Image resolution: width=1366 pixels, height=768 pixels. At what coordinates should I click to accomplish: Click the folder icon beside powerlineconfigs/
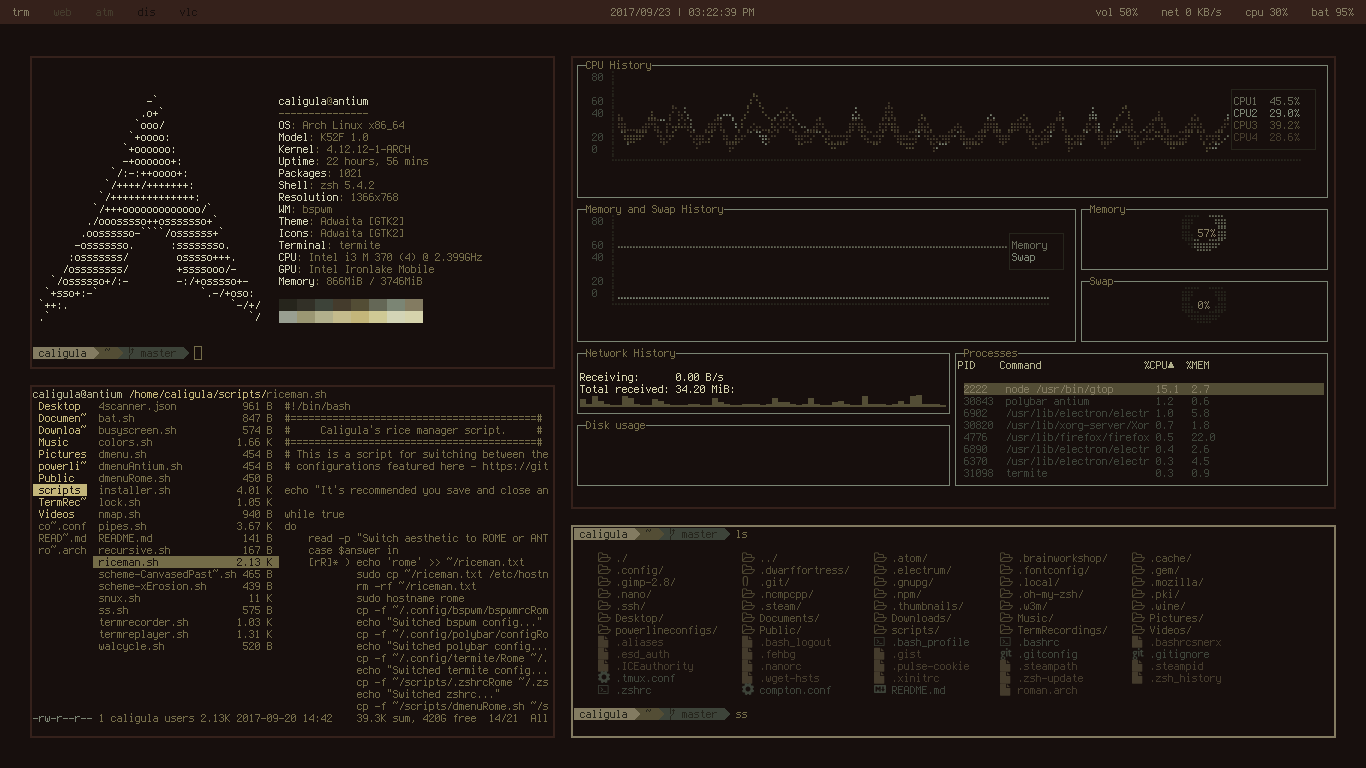pyautogui.click(x=604, y=630)
